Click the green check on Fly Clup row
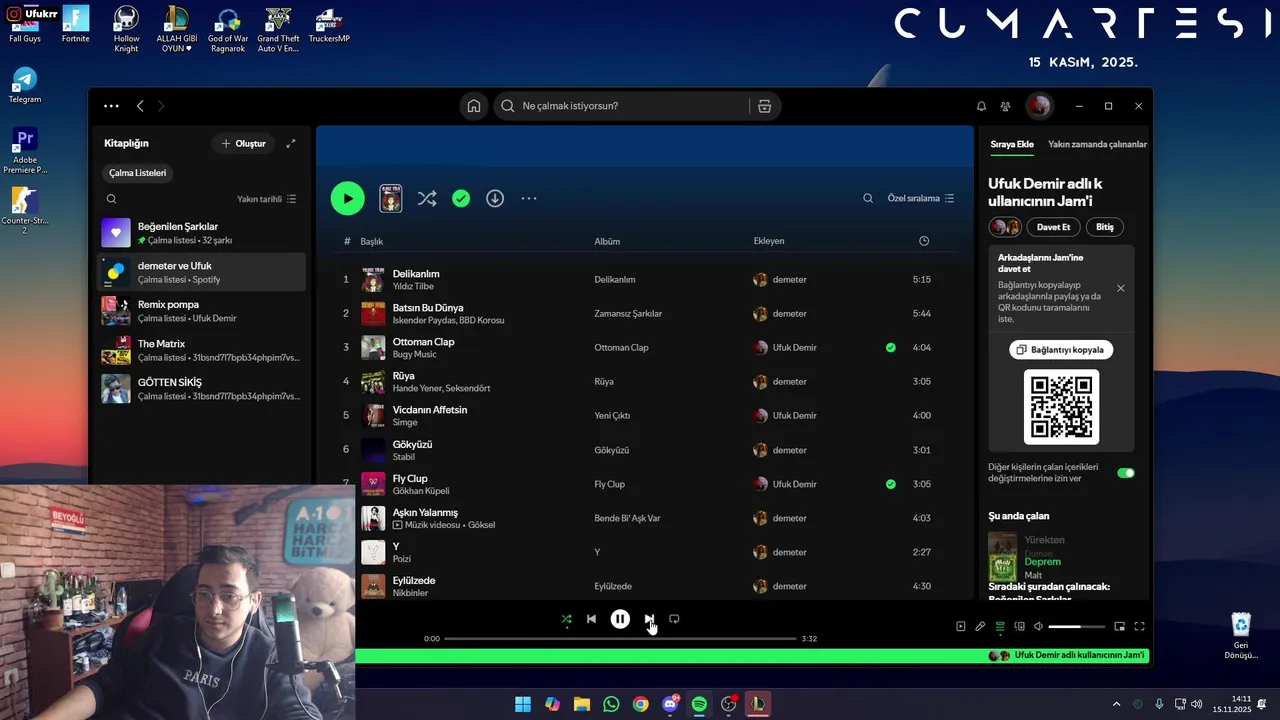 890,484
